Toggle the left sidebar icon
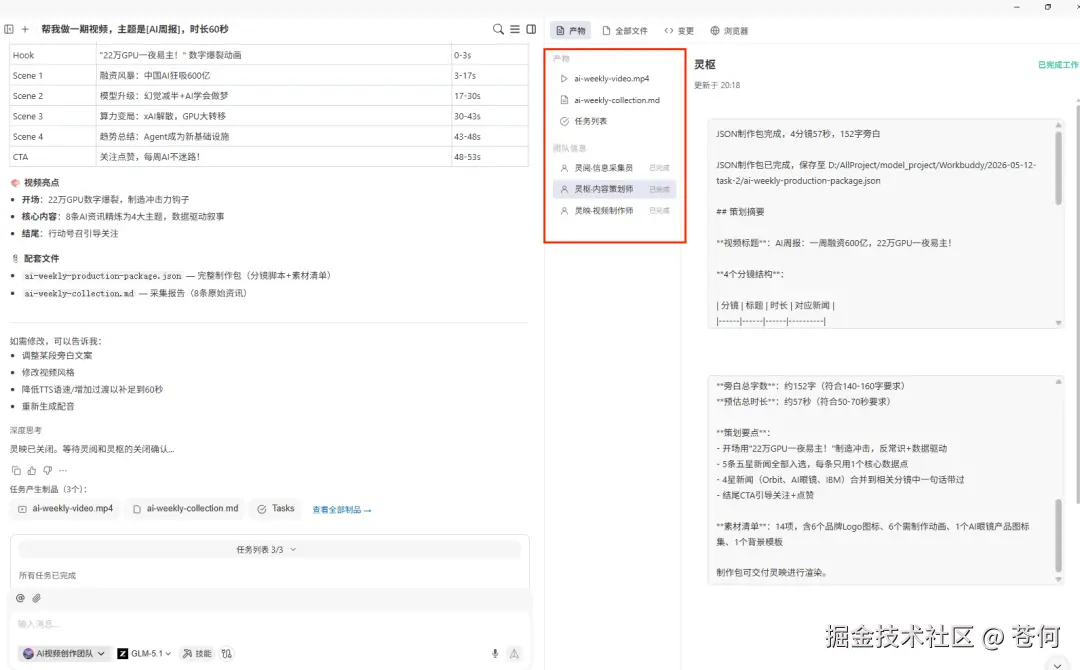 [x=9, y=29]
